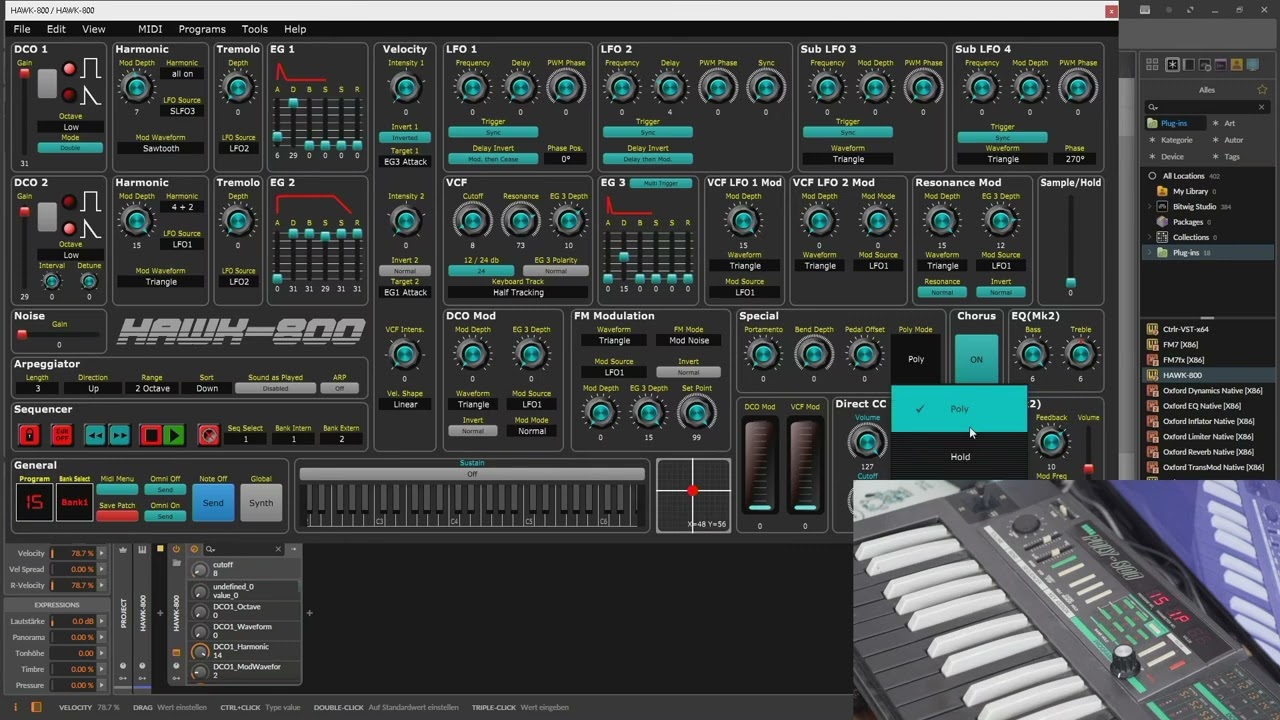1280x720 pixels.
Task: Click the crown icon above PROJECT strip
Action: [x=123, y=549]
